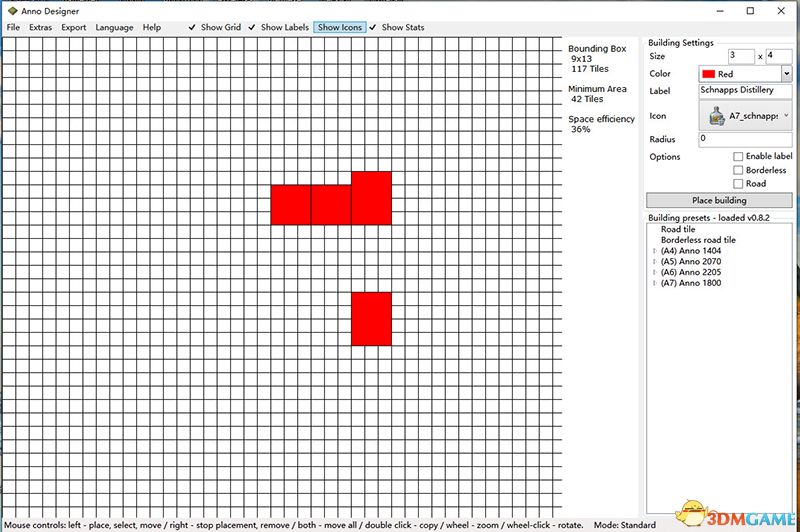Enable the Show Icons option
The width and height of the screenshot is (800, 532).
click(340, 28)
